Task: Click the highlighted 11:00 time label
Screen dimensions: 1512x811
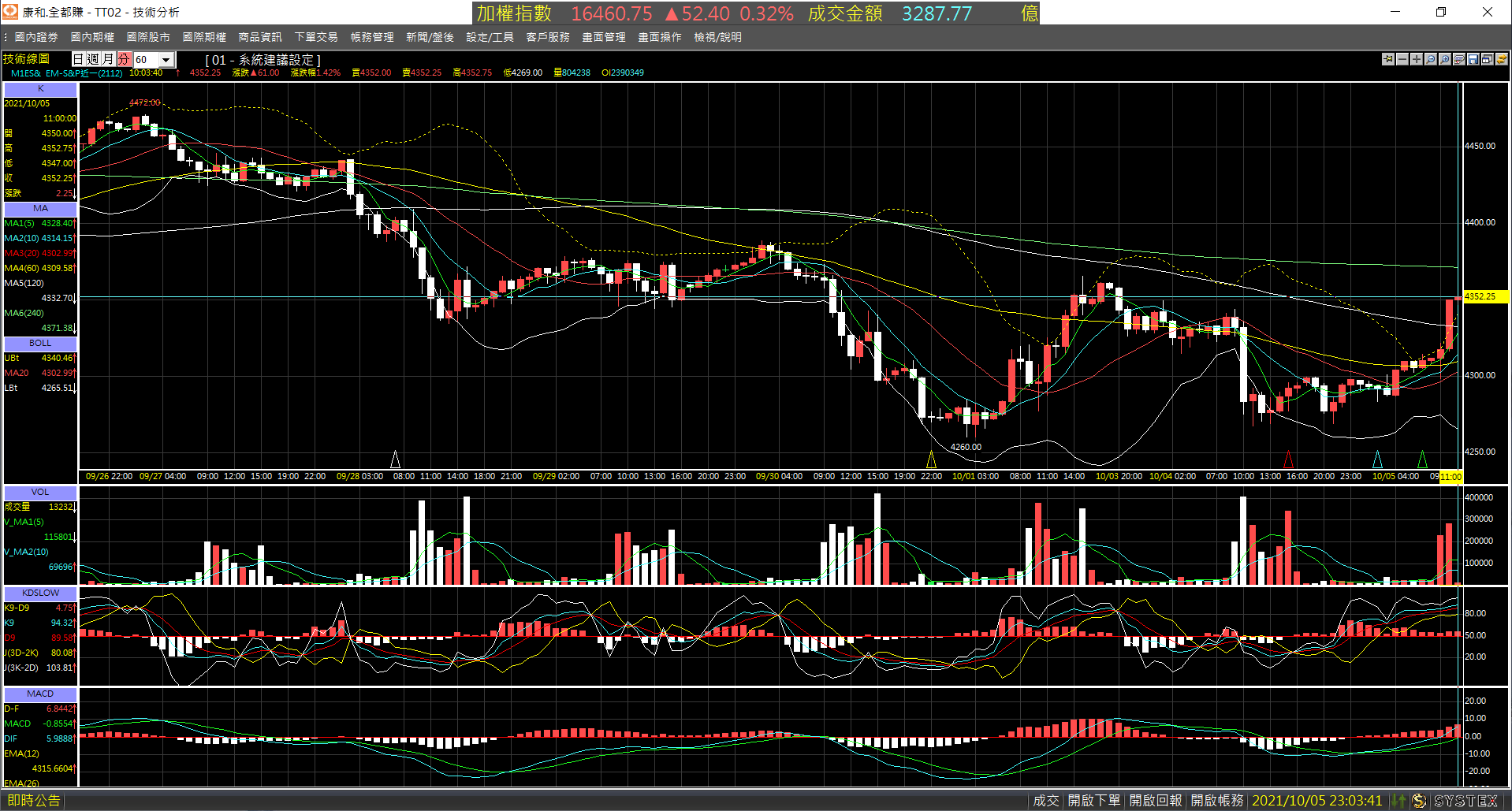Action: coord(1451,477)
